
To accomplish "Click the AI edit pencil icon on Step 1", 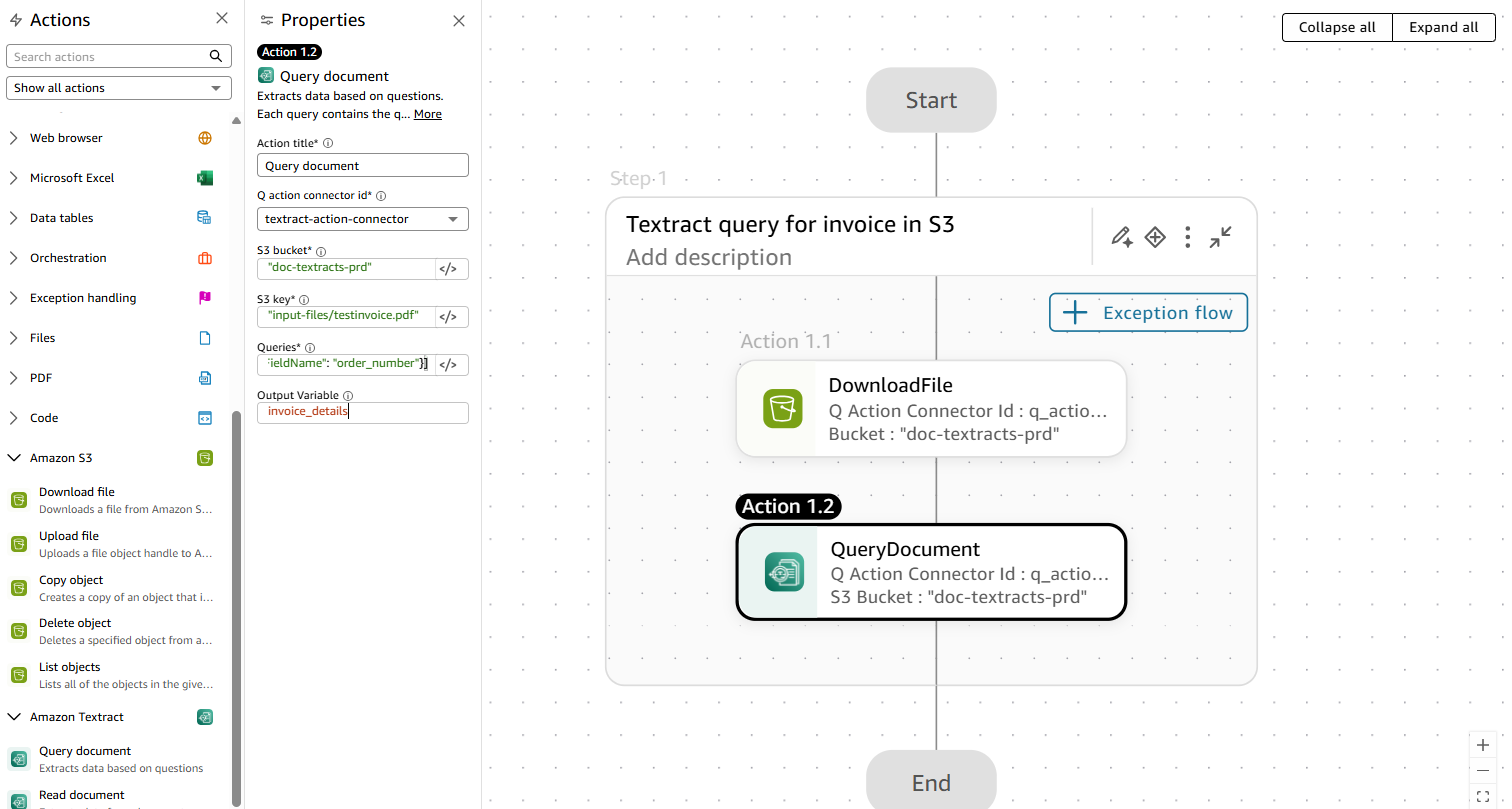I will (x=1122, y=237).
